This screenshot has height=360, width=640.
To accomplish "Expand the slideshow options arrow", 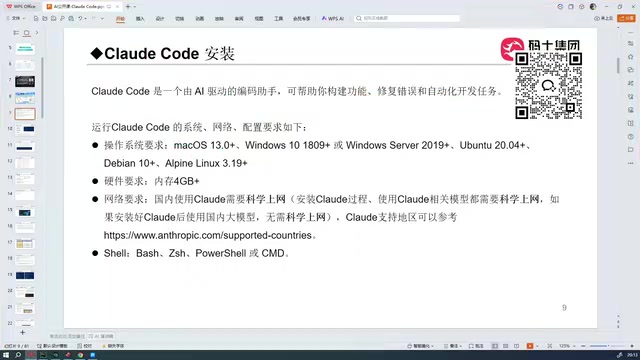I will [537, 346].
